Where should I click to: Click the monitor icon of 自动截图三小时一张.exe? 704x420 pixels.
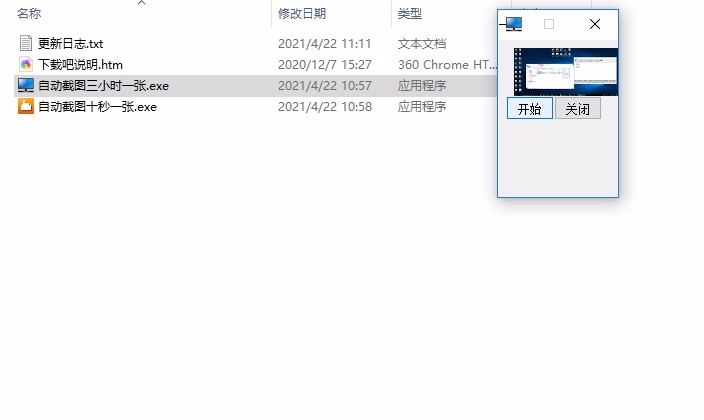click(26, 85)
